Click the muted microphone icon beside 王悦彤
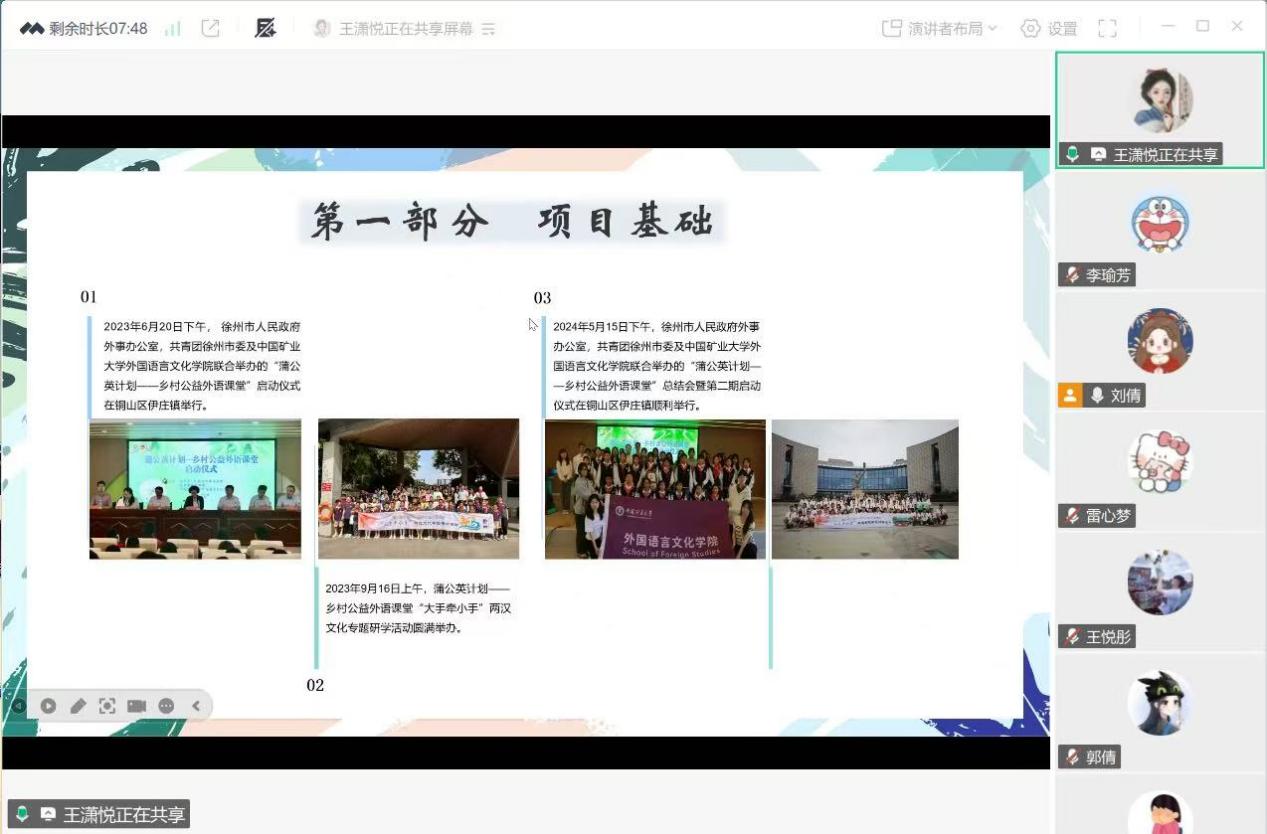This screenshot has width=1267, height=834. click(1073, 636)
